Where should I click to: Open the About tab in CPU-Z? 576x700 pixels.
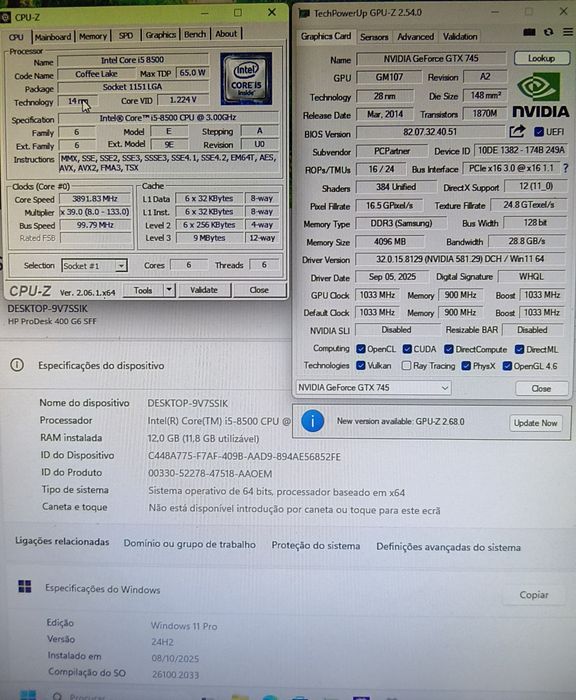pyautogui.click(x=226, y=34)
